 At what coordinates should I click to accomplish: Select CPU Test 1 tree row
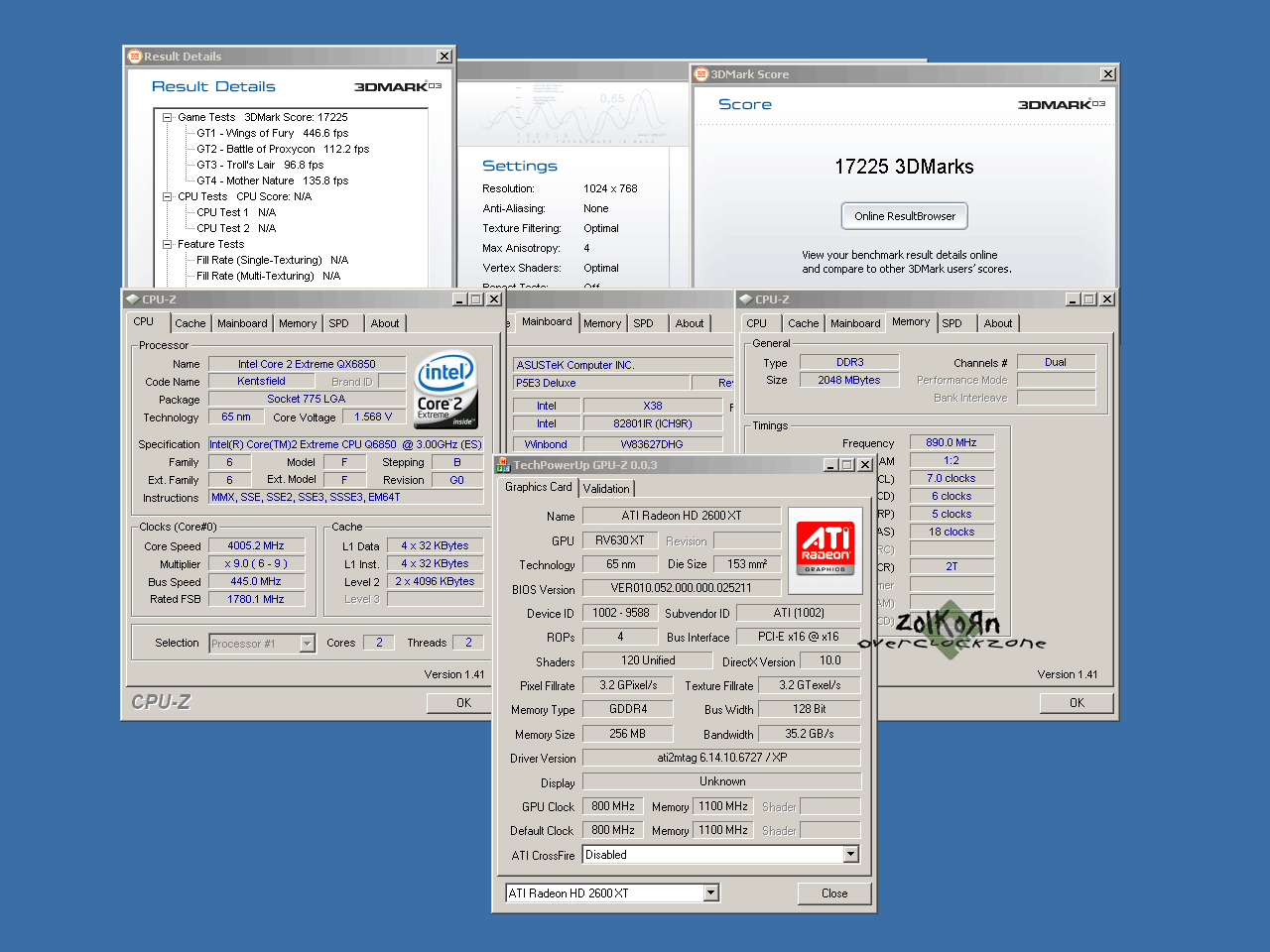tap(236, 212)
